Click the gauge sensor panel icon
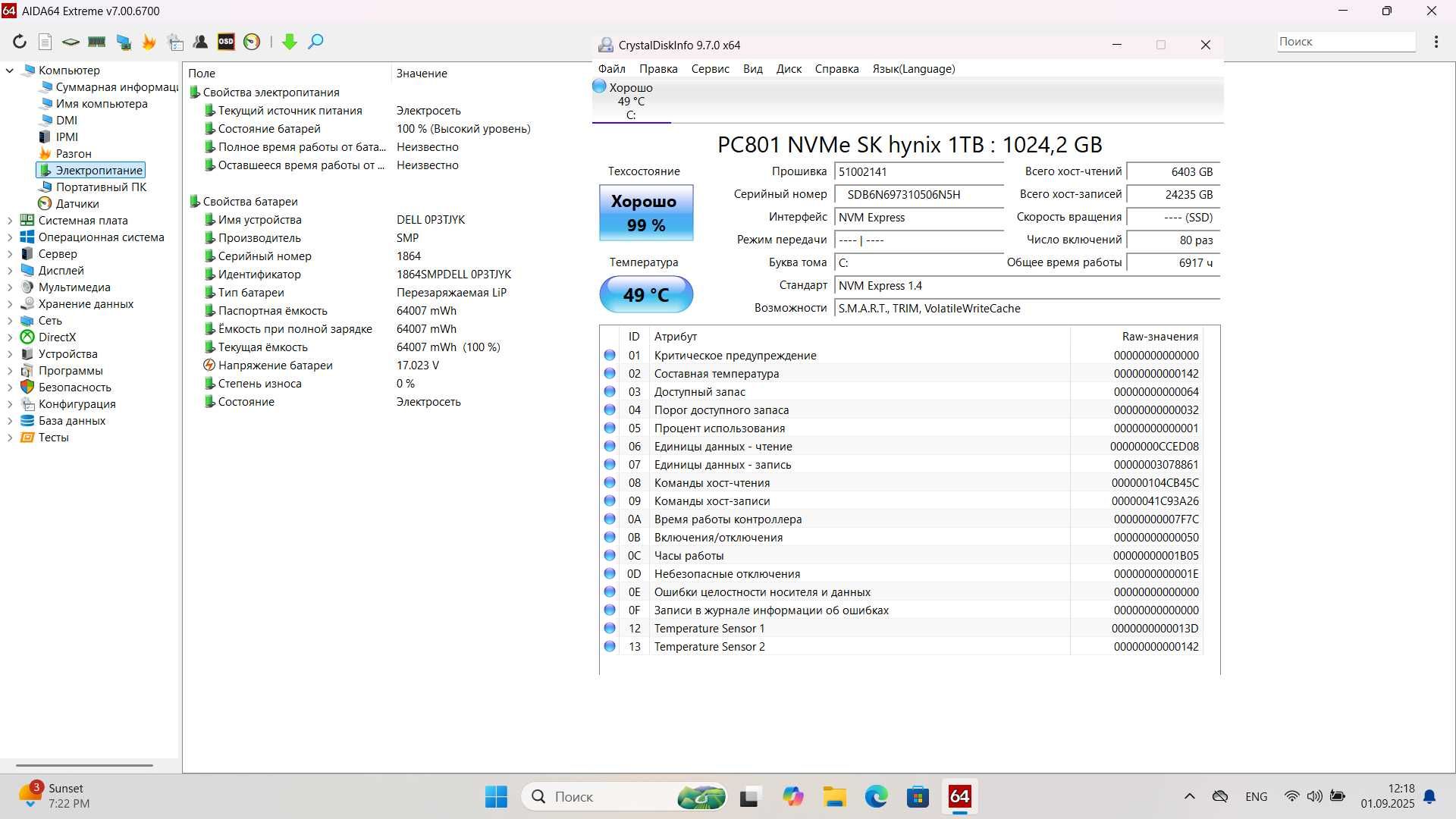The height and width of the screenshot is (819, 1456). coord(252,42)
